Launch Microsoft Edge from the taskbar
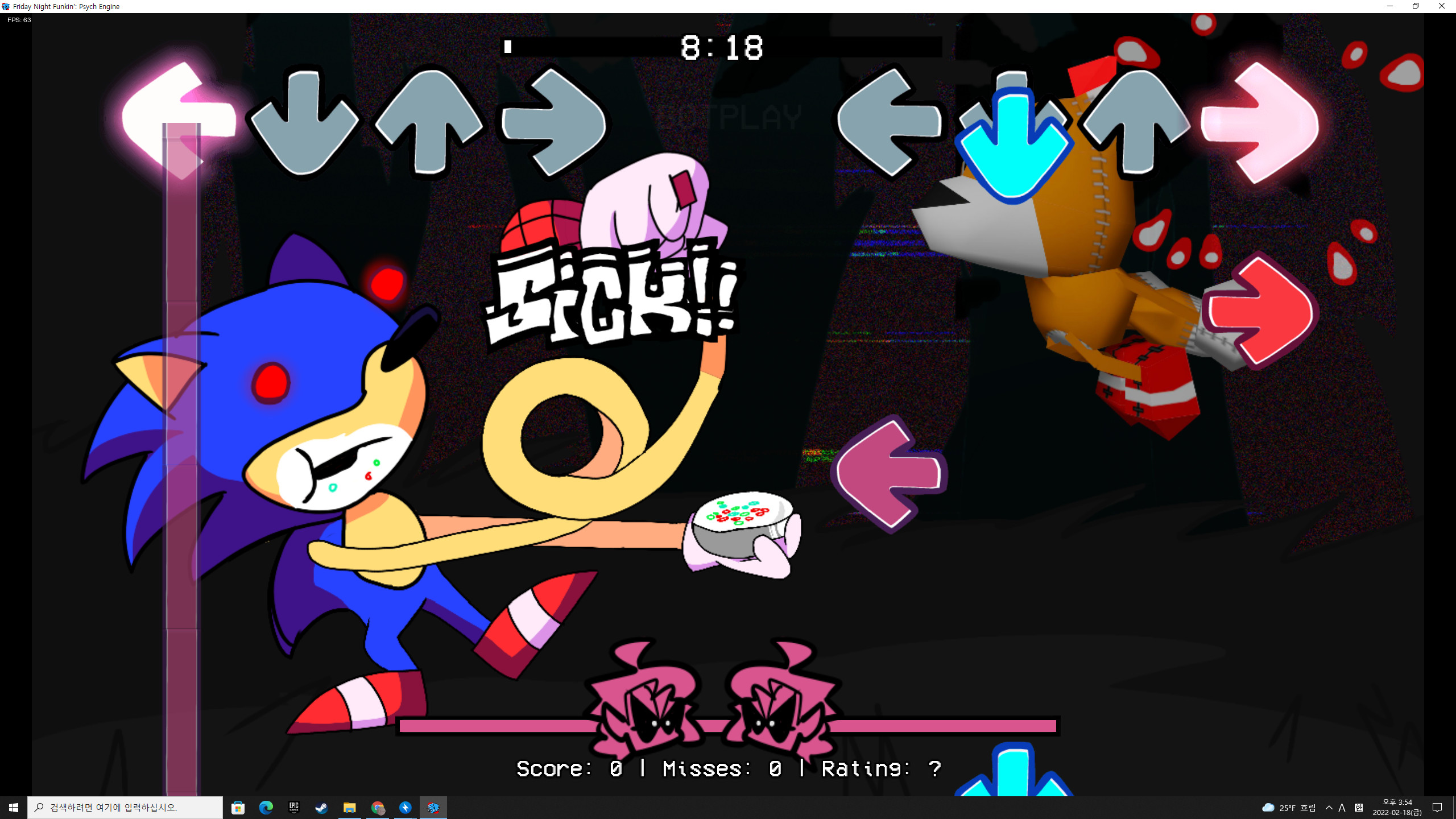 [266, 808]
